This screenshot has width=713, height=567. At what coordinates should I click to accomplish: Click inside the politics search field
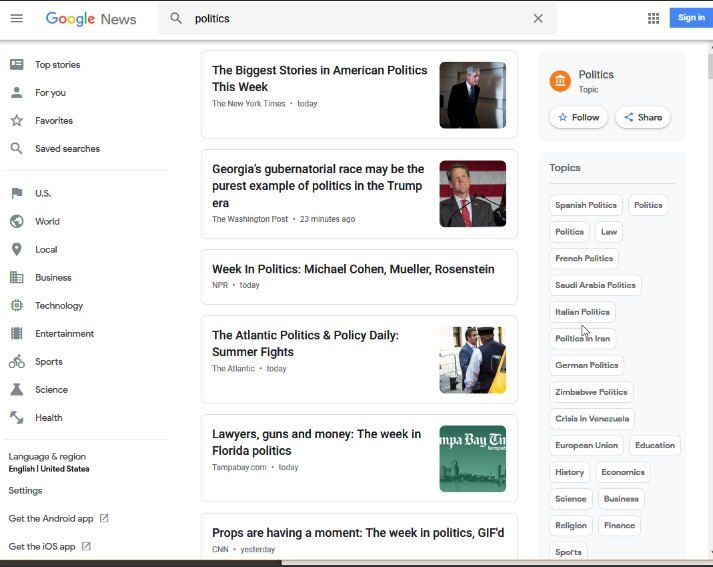350,18
